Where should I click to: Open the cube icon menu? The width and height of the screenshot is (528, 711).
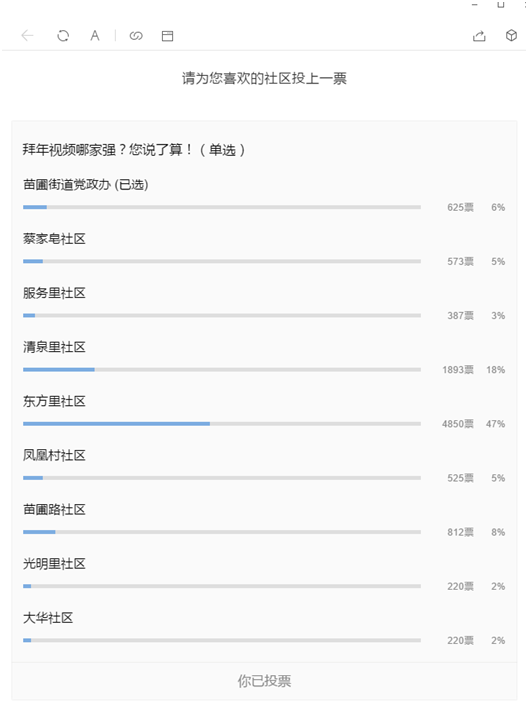[512, 35]
